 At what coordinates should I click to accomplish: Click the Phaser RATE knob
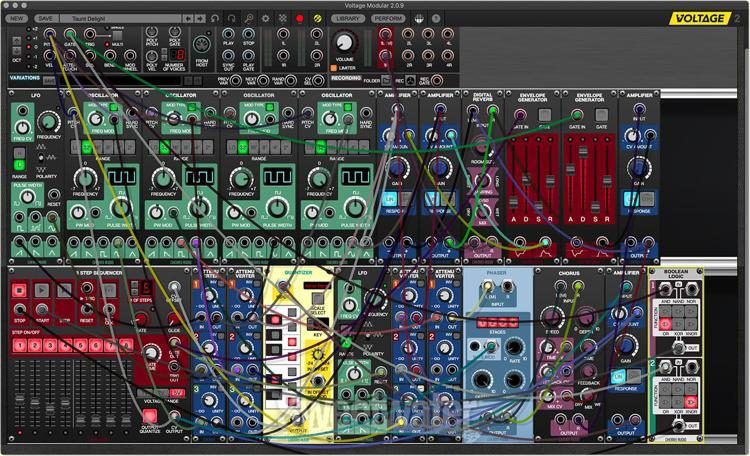click(514, 347)
